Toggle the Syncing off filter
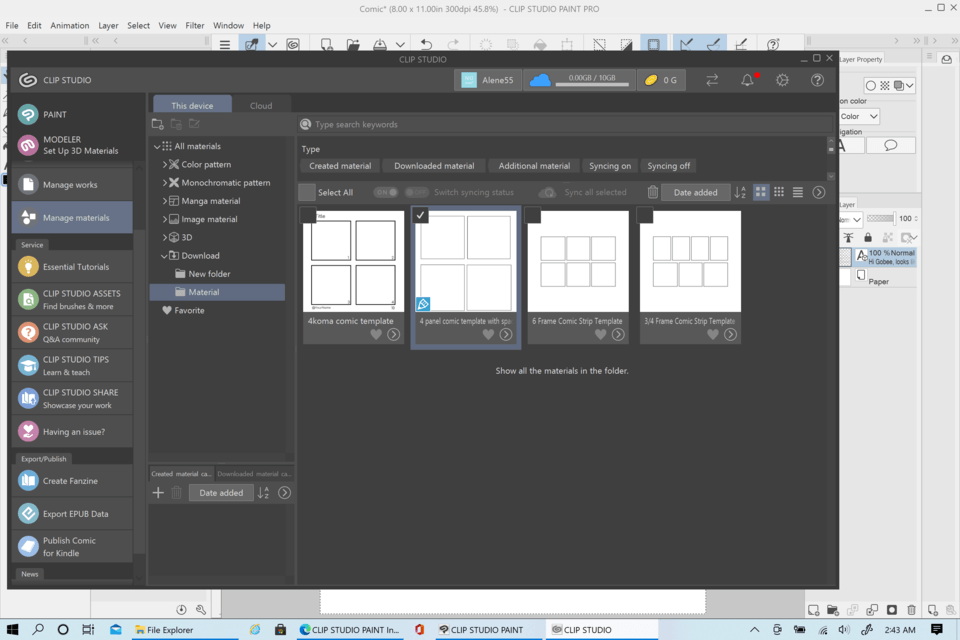The image size is (960, 640). [x=669, y=166]
